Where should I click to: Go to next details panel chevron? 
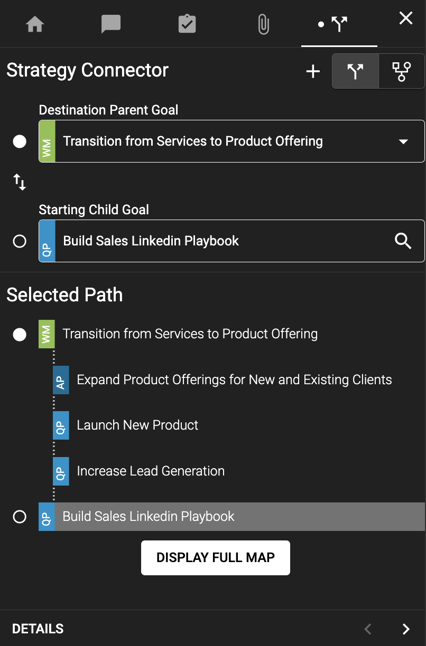point(406,629)
